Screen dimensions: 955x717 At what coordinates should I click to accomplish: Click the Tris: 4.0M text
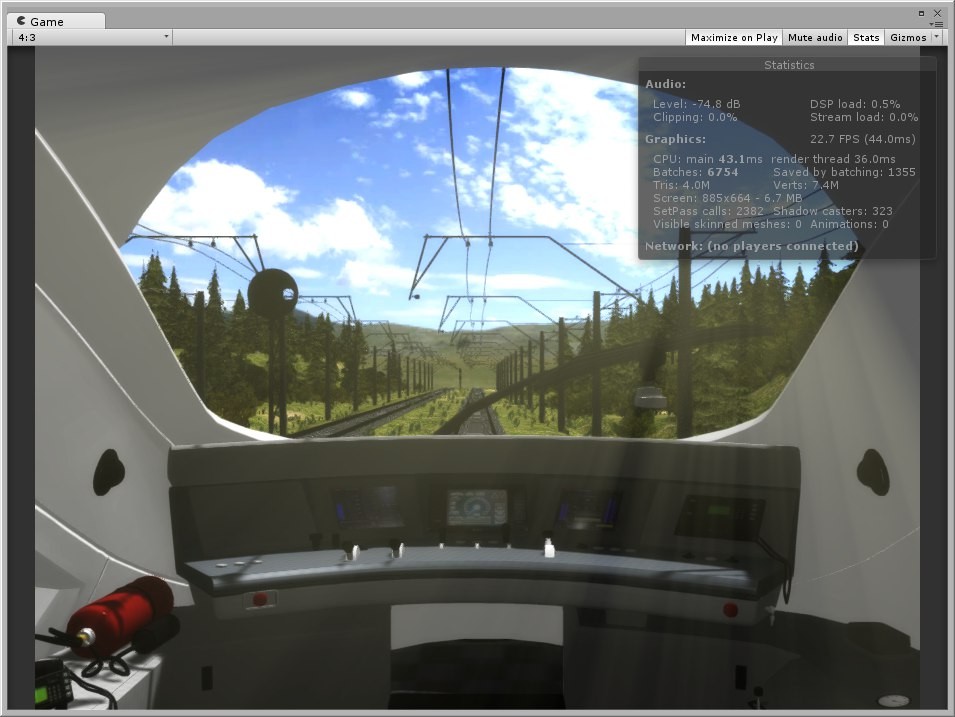click(681, 185)
